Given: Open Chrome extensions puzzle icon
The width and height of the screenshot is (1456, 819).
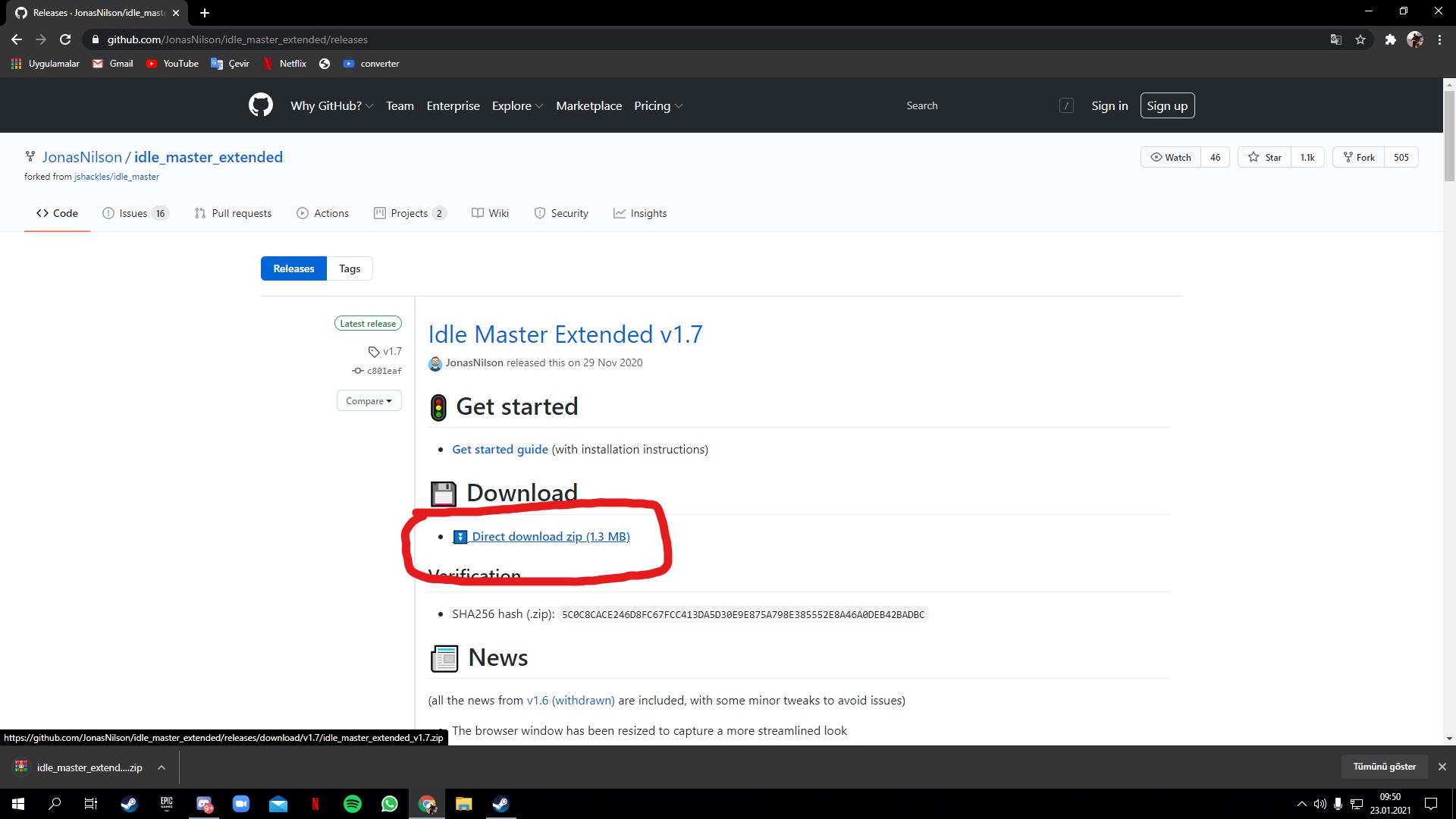Looking at the screenshot, I should pyautogui.click(x=1390, y=39).
